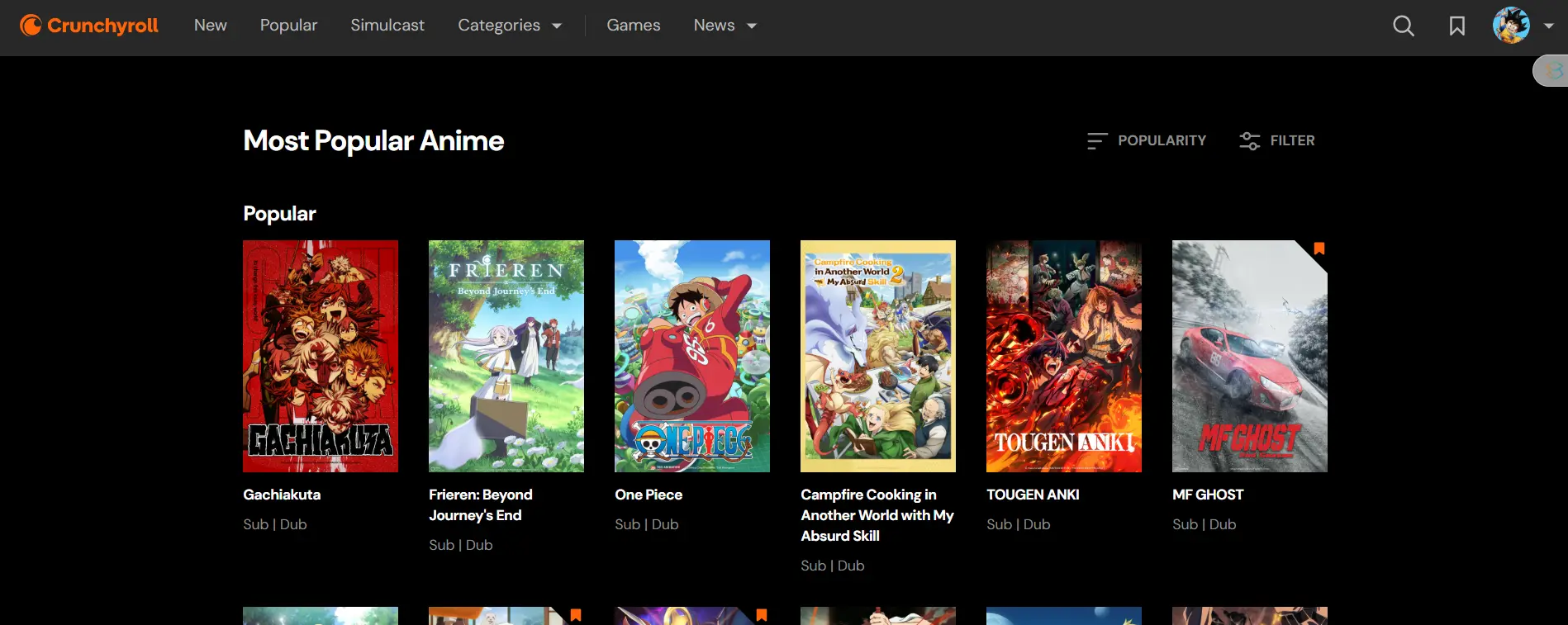This screenshot has width=1568, height=625.
Task: Open the Campfire Cooking in Another World poster
Action: click(x=878, y=356)
